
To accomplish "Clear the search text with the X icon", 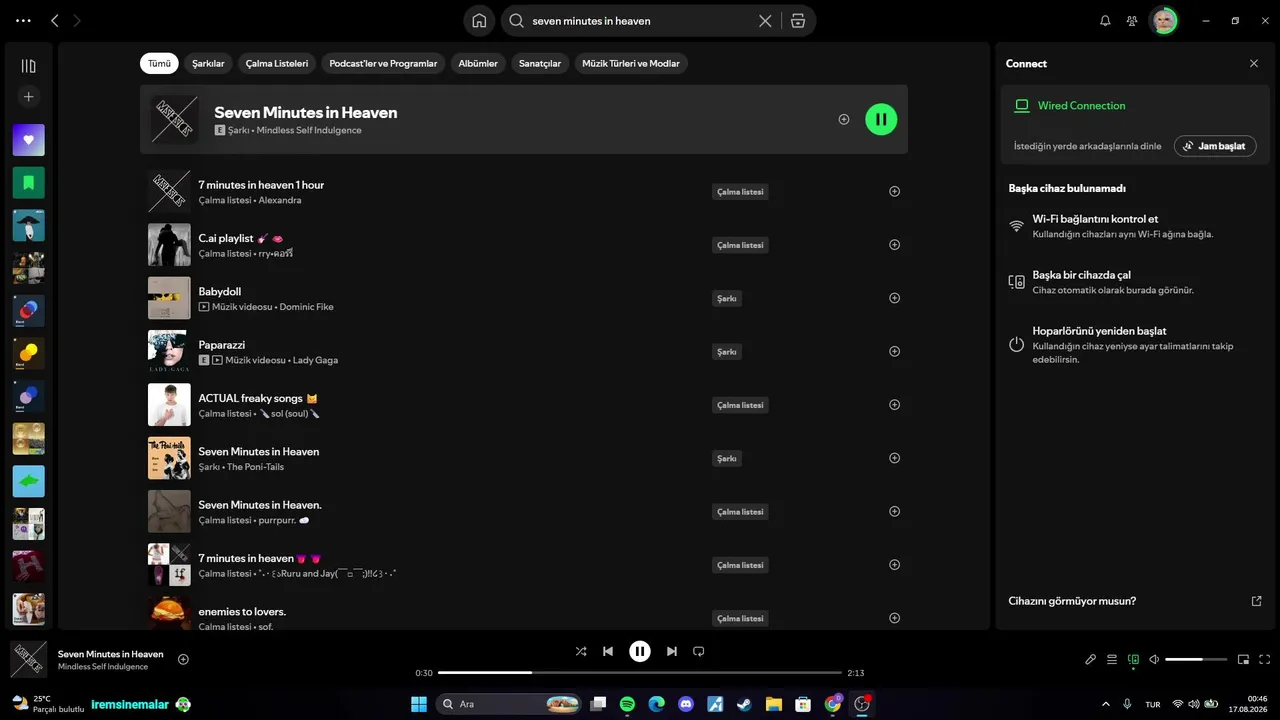I will pyautogui.click(x=765, y=21).
